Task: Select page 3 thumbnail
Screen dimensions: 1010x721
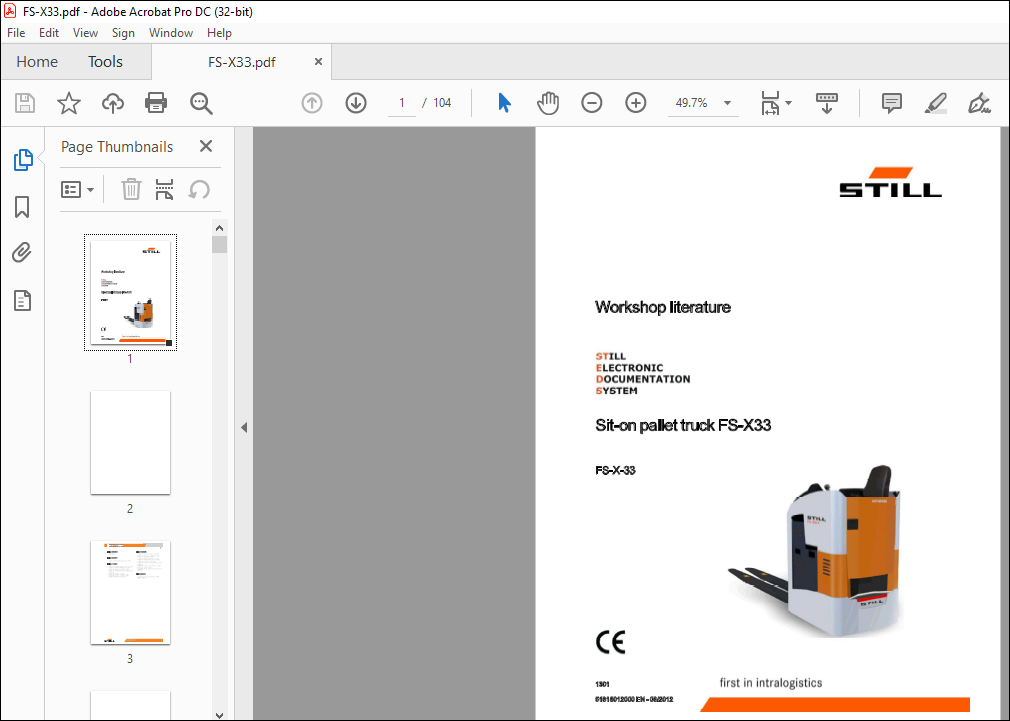Action: pos(130,593)
